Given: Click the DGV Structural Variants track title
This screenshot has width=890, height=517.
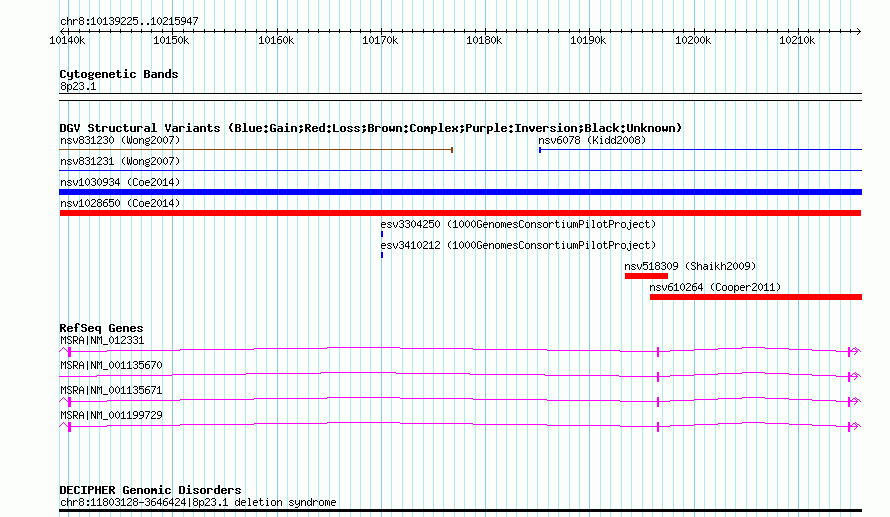Looking at the screenshot, I should (x=371, y=128).
